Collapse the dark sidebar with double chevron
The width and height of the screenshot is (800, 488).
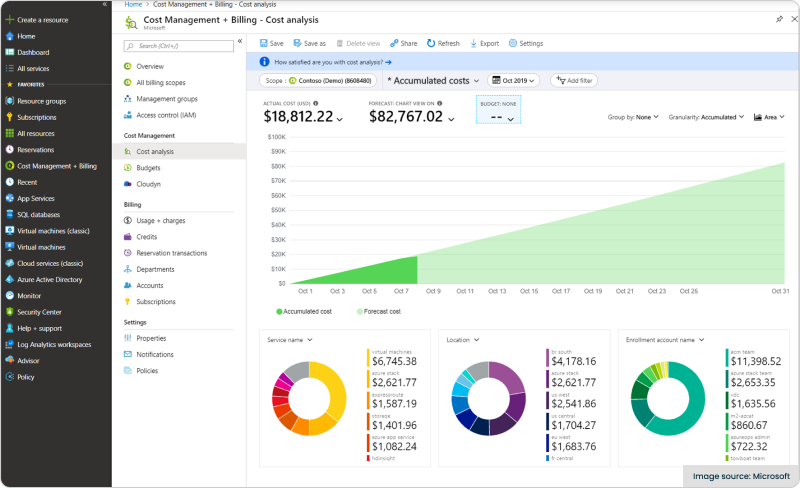(105, 4)
